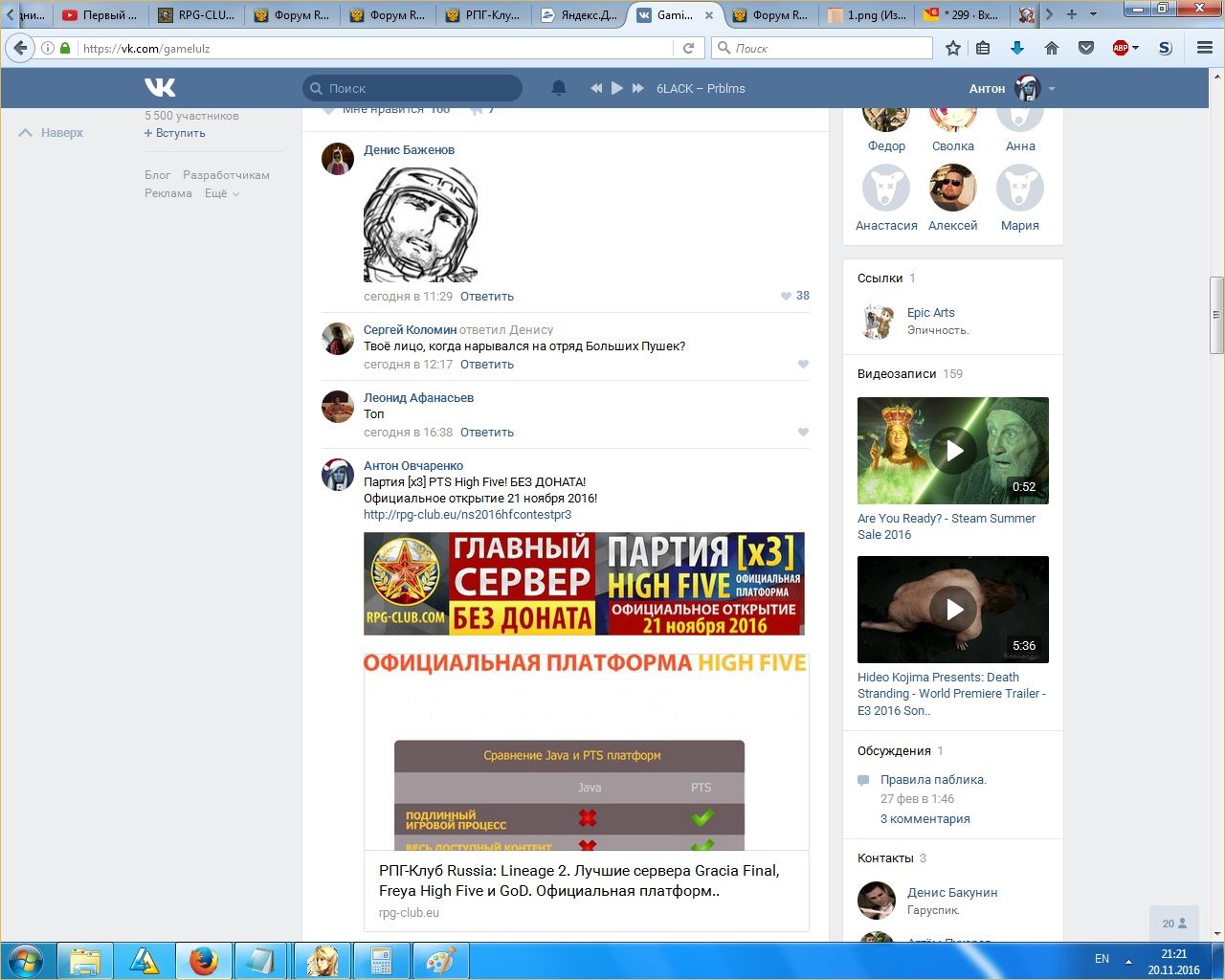Open Windows Start menu
Viewport: 1225px width, 980px height.
[26, 960]
